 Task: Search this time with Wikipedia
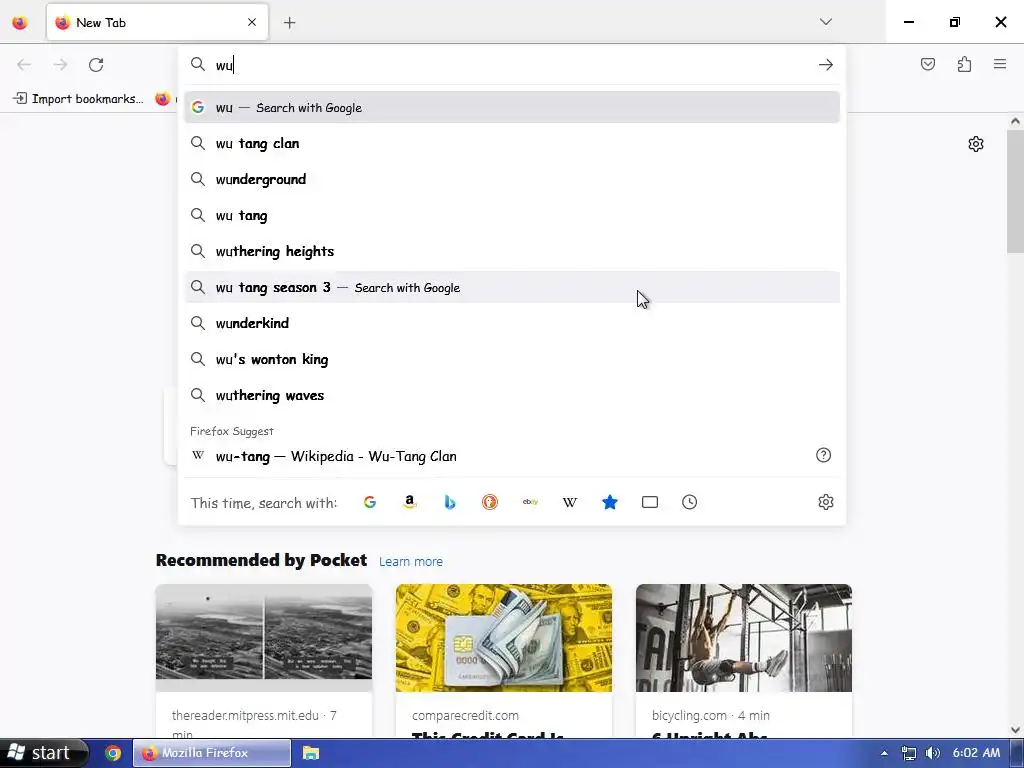569,502
